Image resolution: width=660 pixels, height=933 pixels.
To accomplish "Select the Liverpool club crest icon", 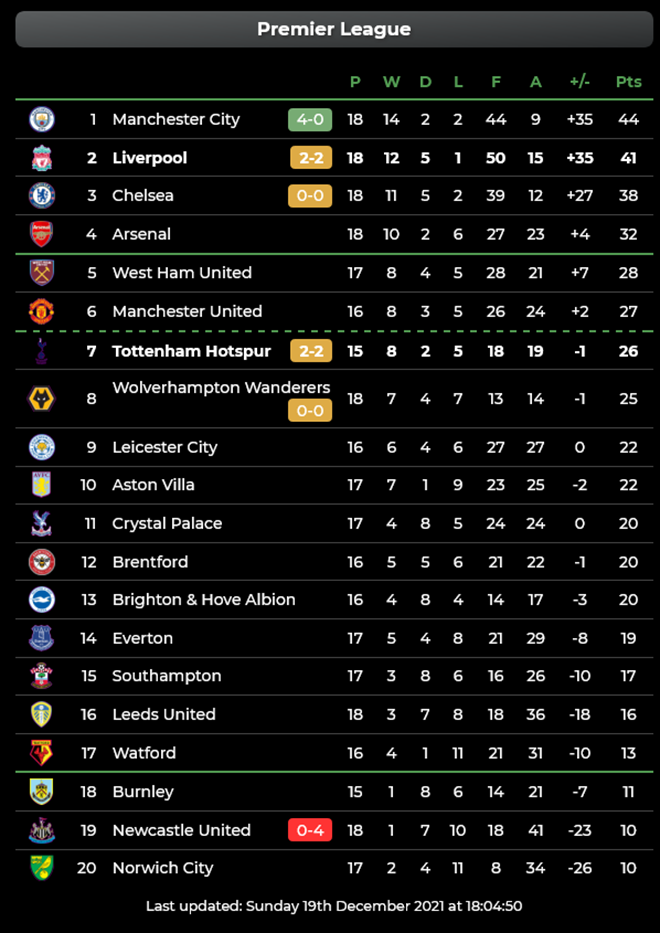I will 41,157.
